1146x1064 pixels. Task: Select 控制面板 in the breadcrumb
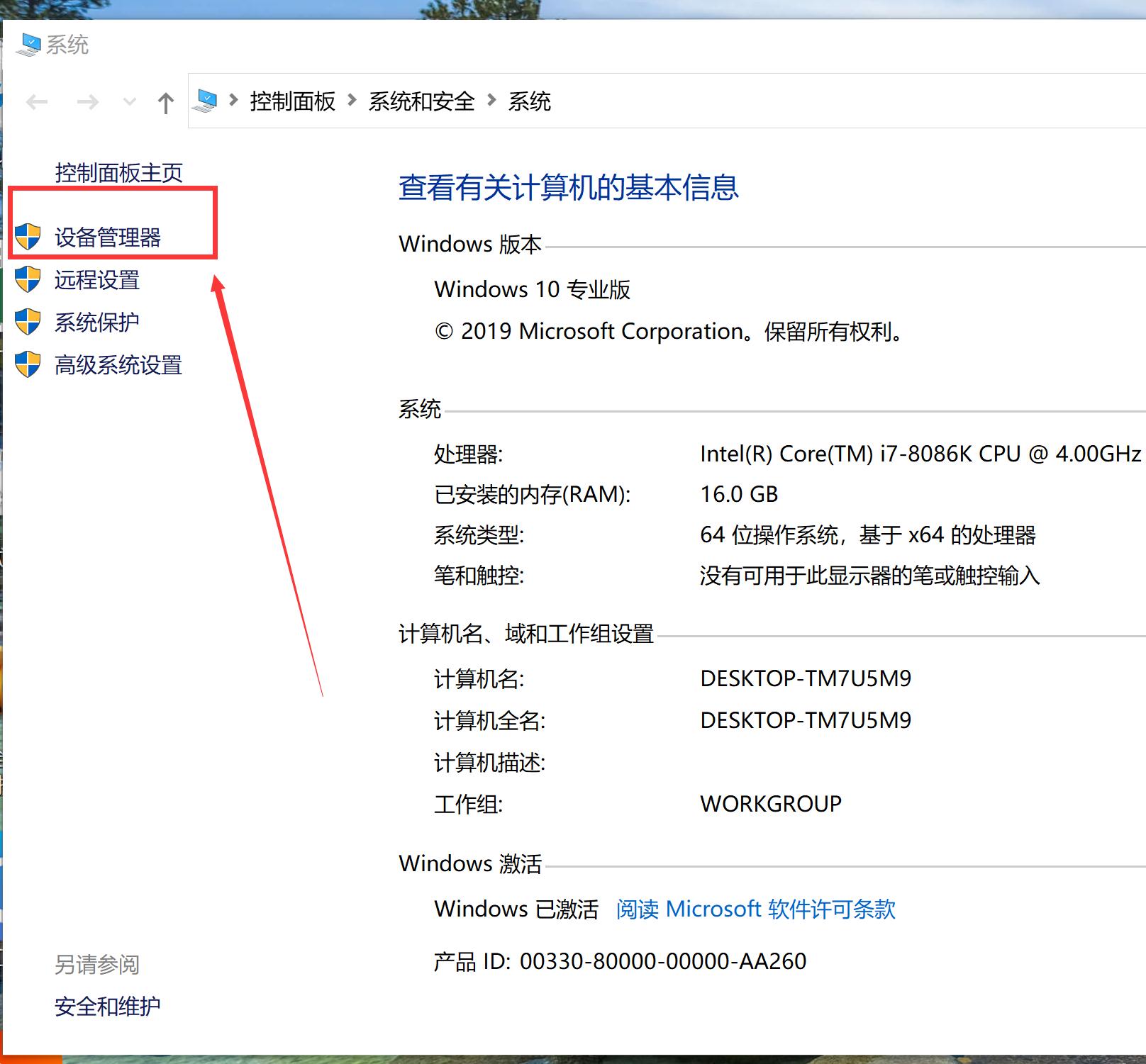[291, 101]
